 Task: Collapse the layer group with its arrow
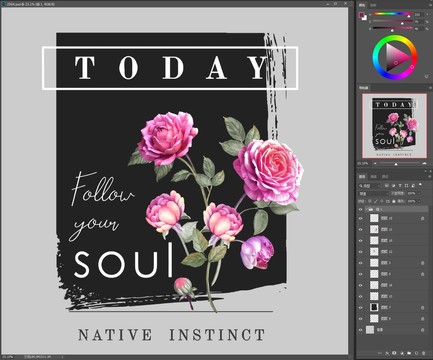(367, 209)
